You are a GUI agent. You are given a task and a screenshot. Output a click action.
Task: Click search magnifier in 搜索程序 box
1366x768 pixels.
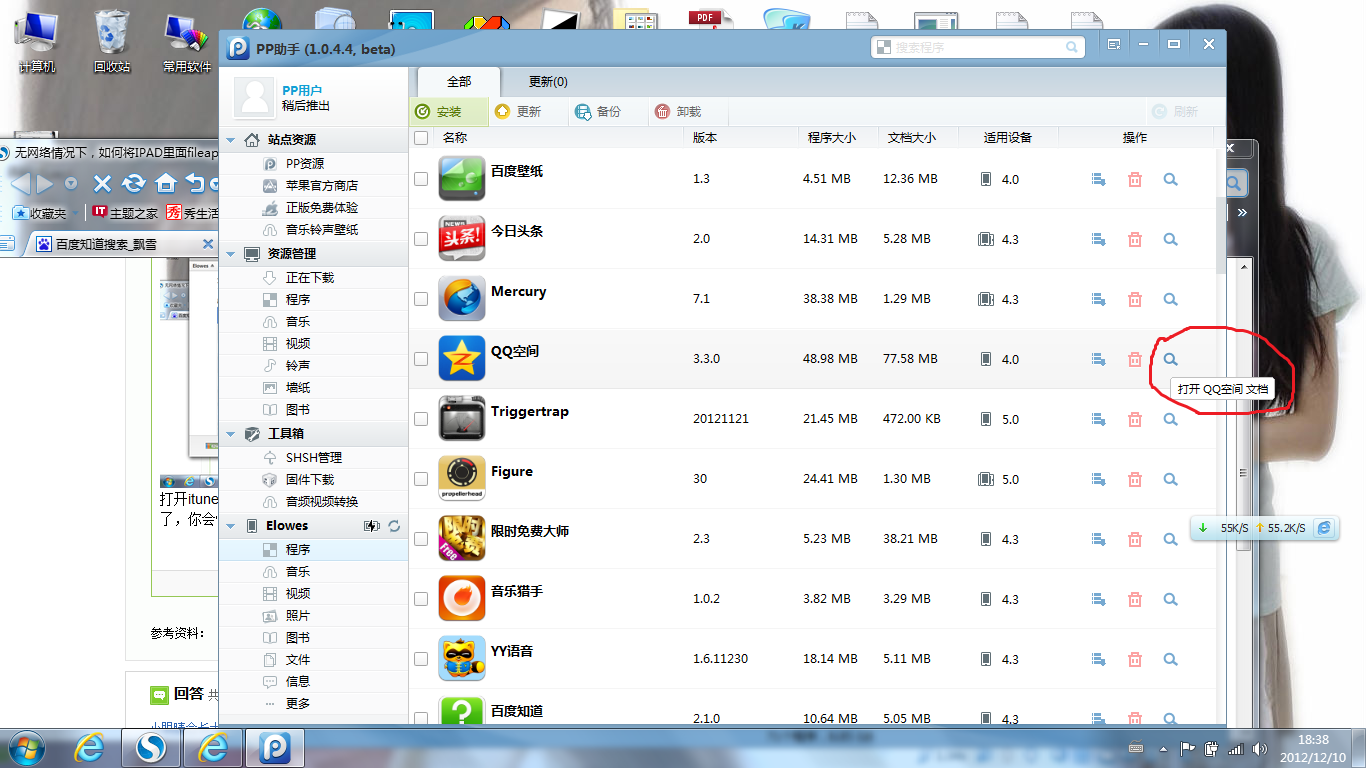tap(1072, 47)
